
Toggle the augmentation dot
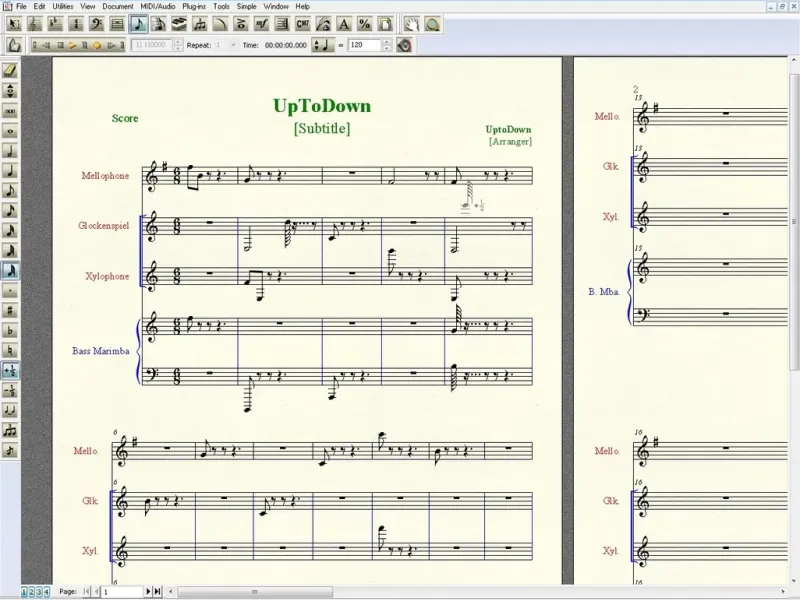pos(10,290)
